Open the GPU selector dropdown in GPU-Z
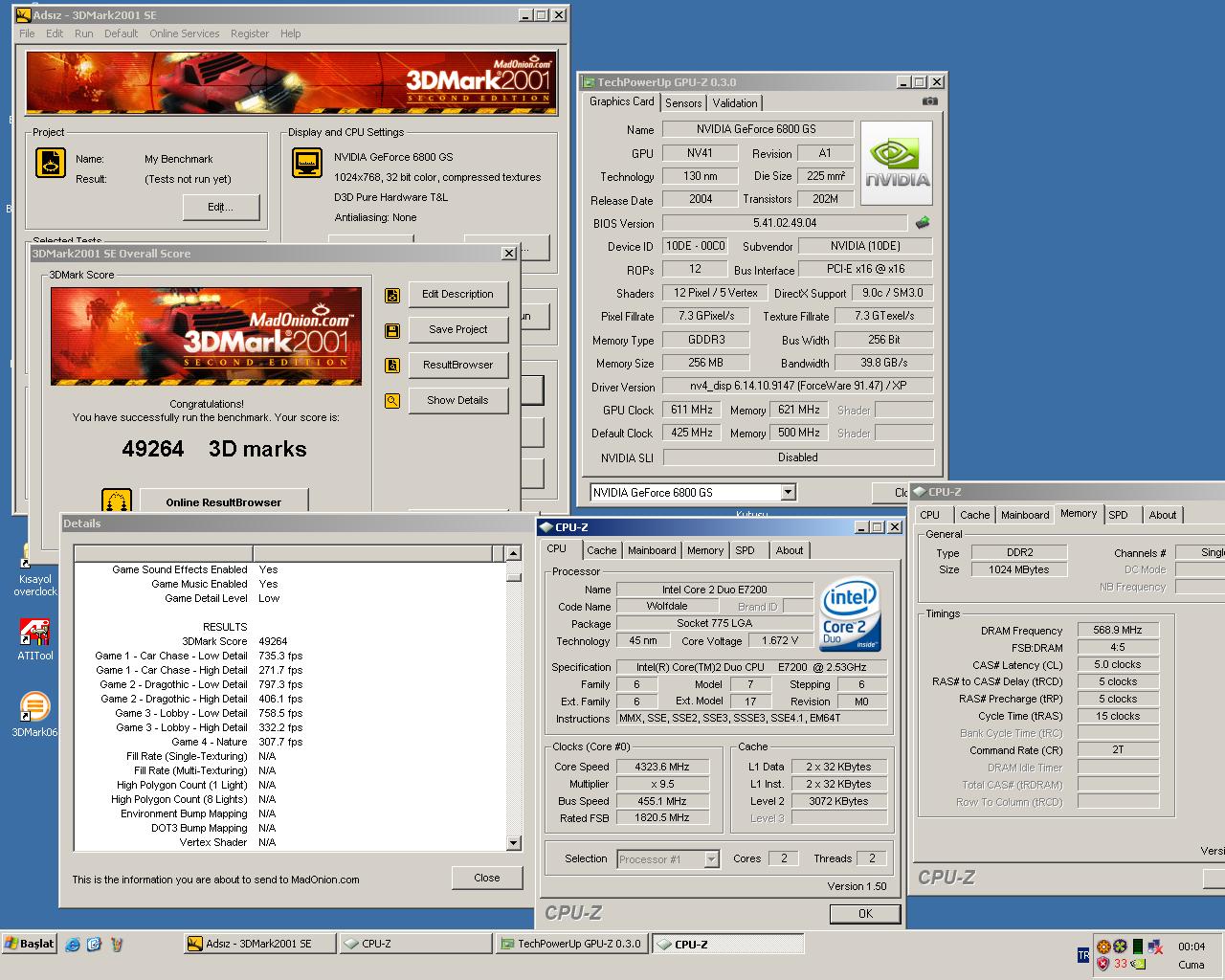This screenshot has height=980, width=1225. pyautogui.click(x=788, y=492)
